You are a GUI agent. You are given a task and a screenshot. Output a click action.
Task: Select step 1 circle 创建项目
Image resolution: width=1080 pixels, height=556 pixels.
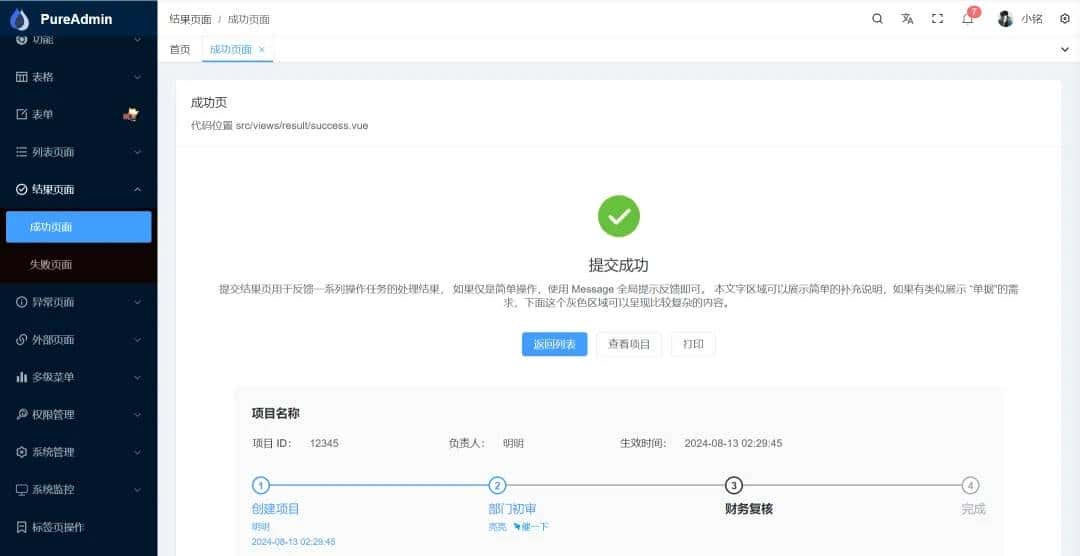tap(260, 486)
